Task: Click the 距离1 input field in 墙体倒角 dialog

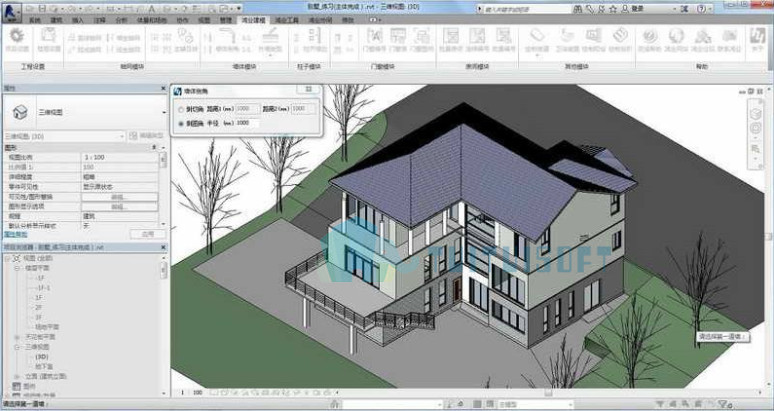Action: tap(247, 109)
